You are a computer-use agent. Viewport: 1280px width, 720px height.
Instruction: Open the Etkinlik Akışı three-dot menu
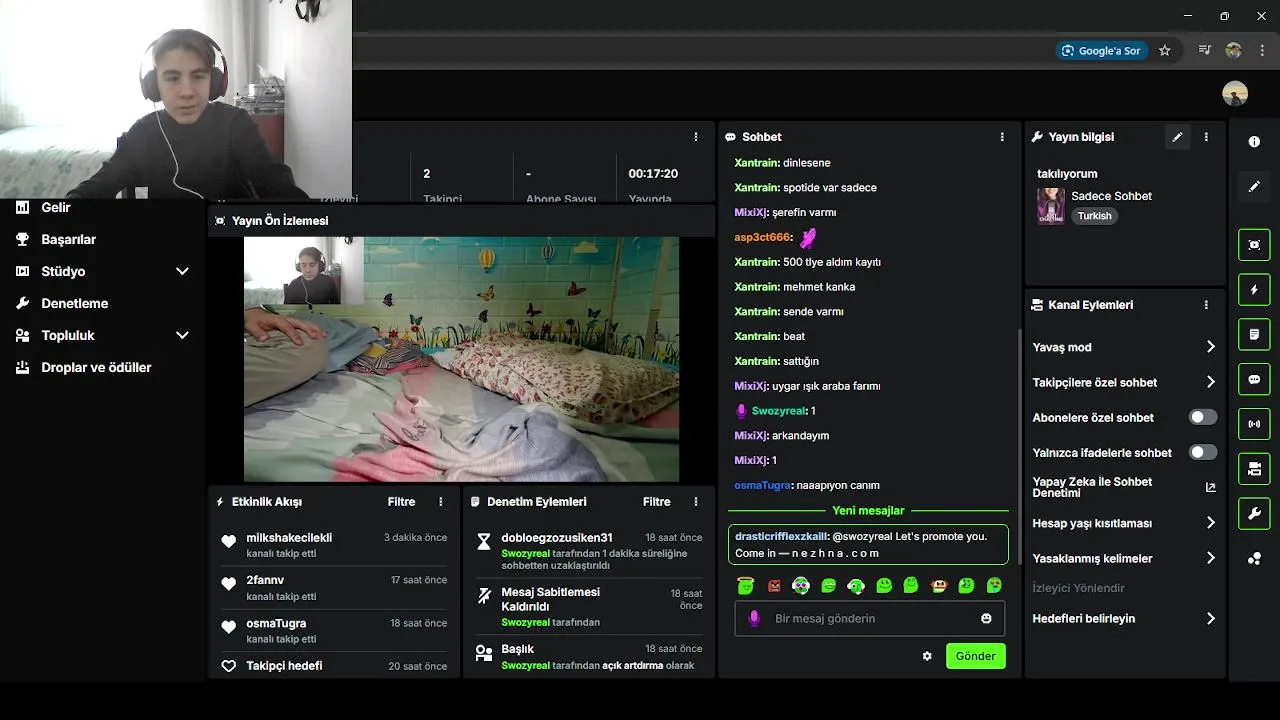(441, 502)
